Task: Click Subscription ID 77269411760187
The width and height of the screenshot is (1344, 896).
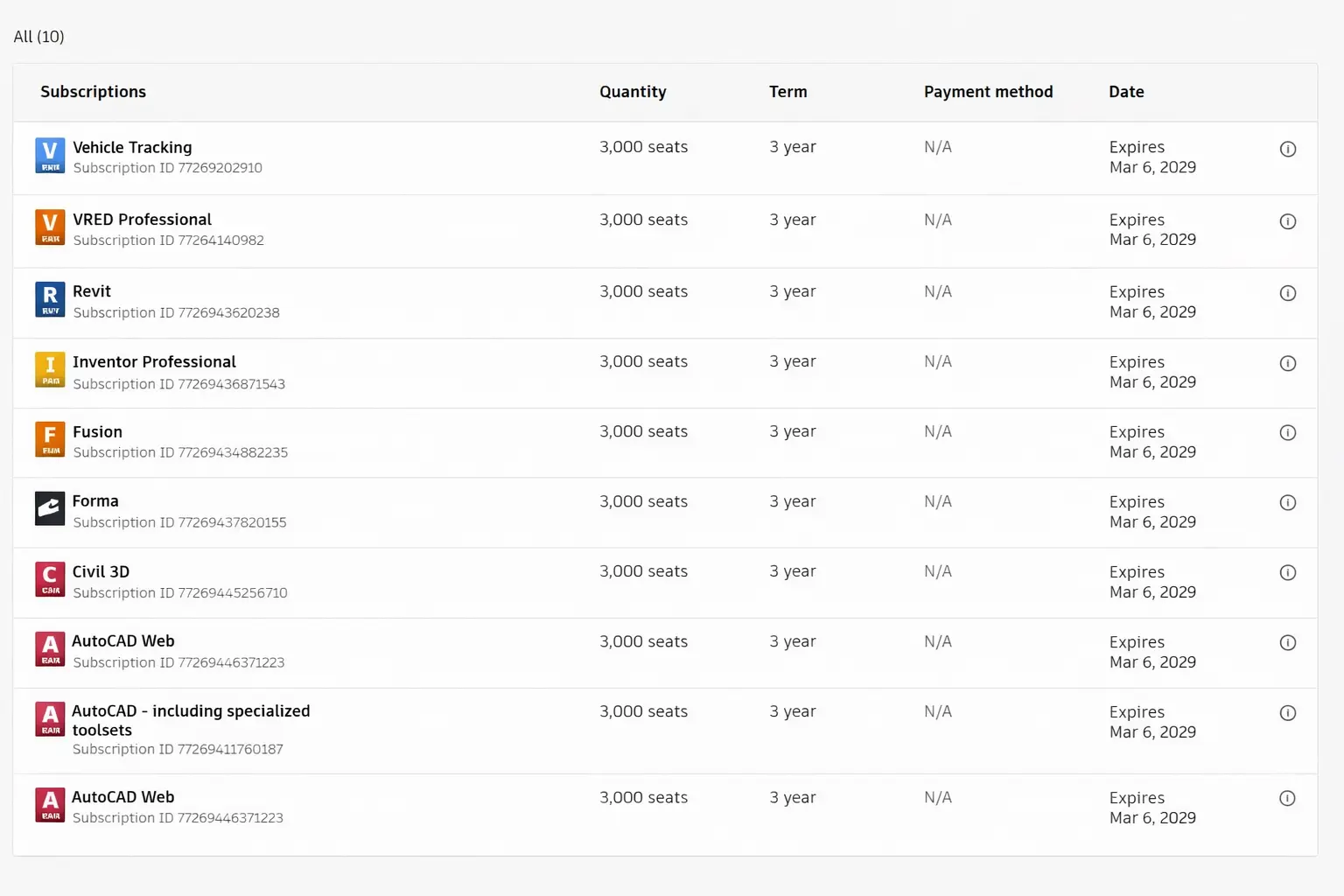Action: point(178,749)
